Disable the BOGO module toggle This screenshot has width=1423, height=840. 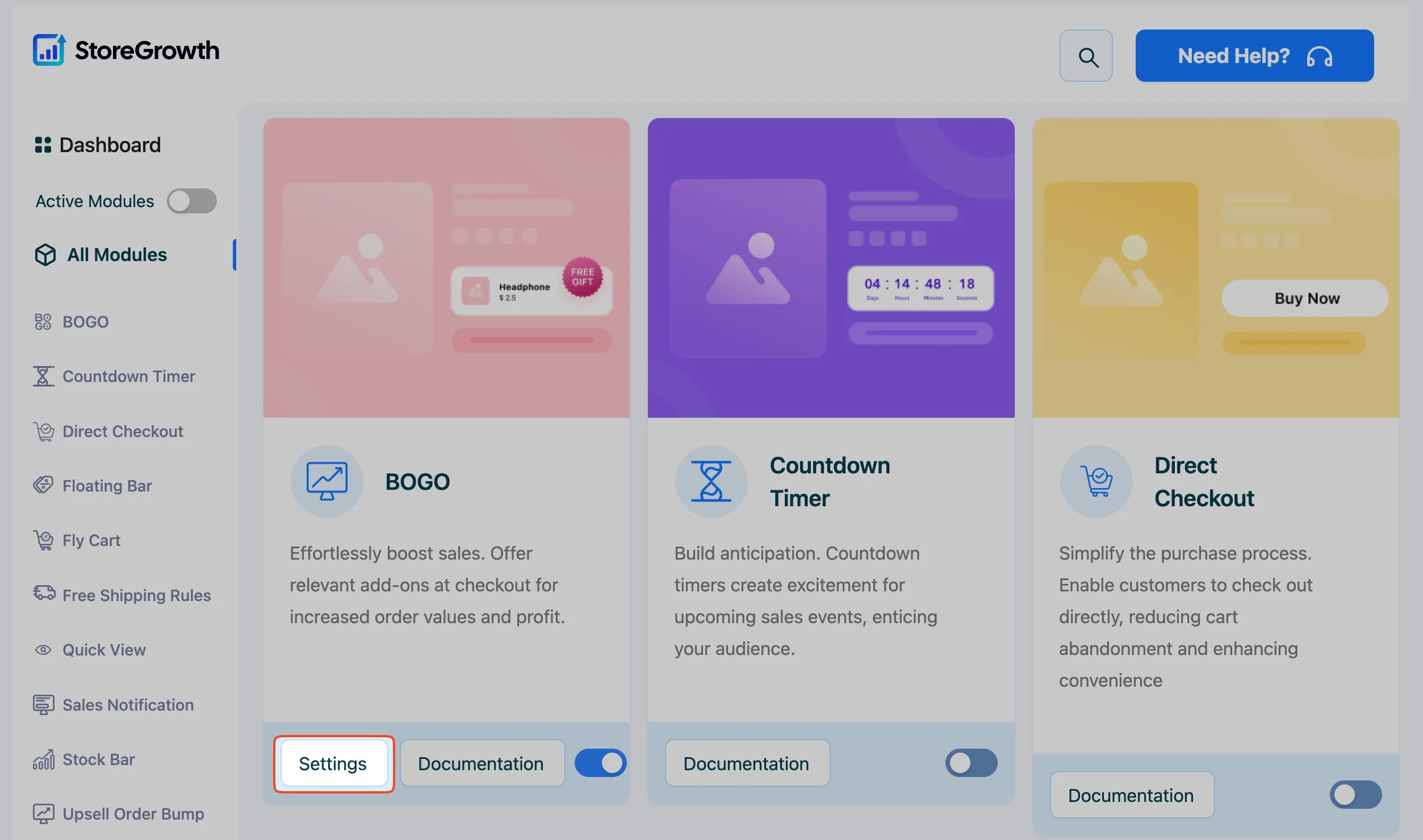coord(600,763)
